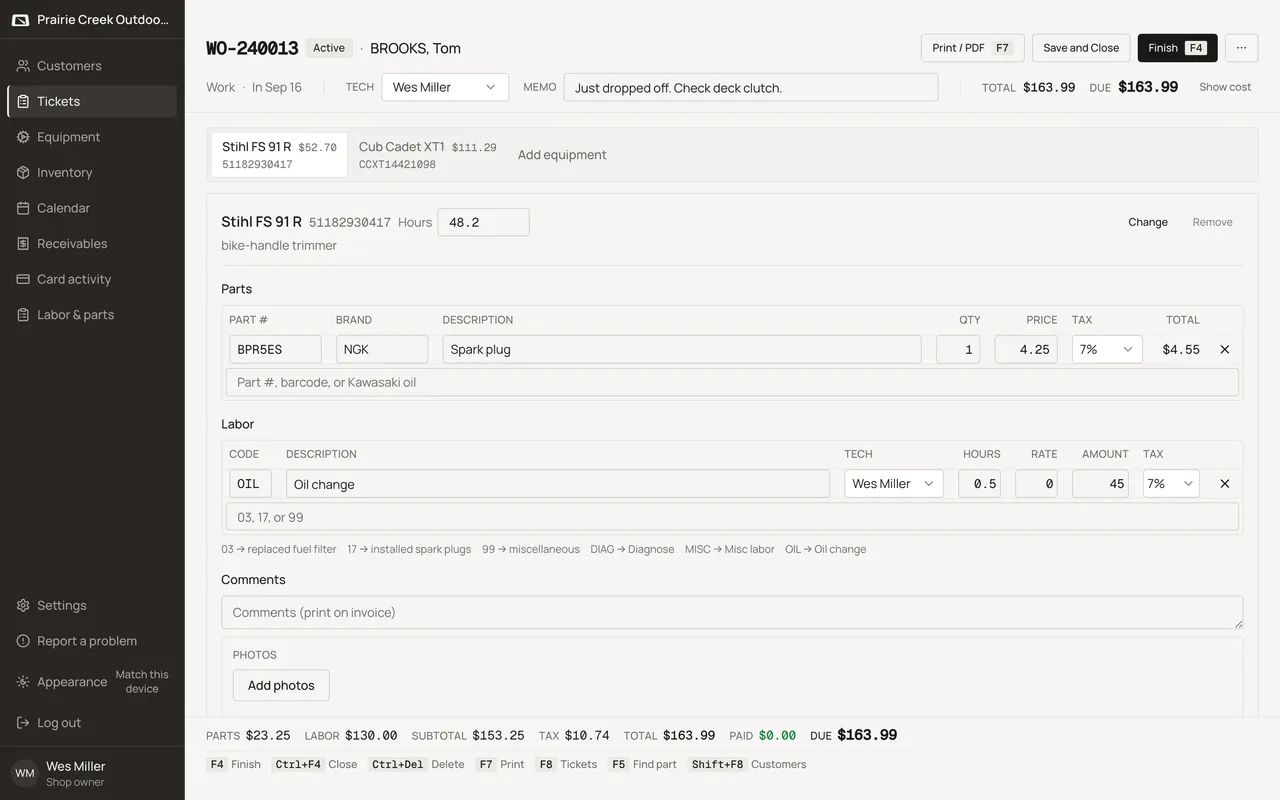Toggle Appearance Match this device setting
This screenshot has width=1280, height=800.
(142, 682)
